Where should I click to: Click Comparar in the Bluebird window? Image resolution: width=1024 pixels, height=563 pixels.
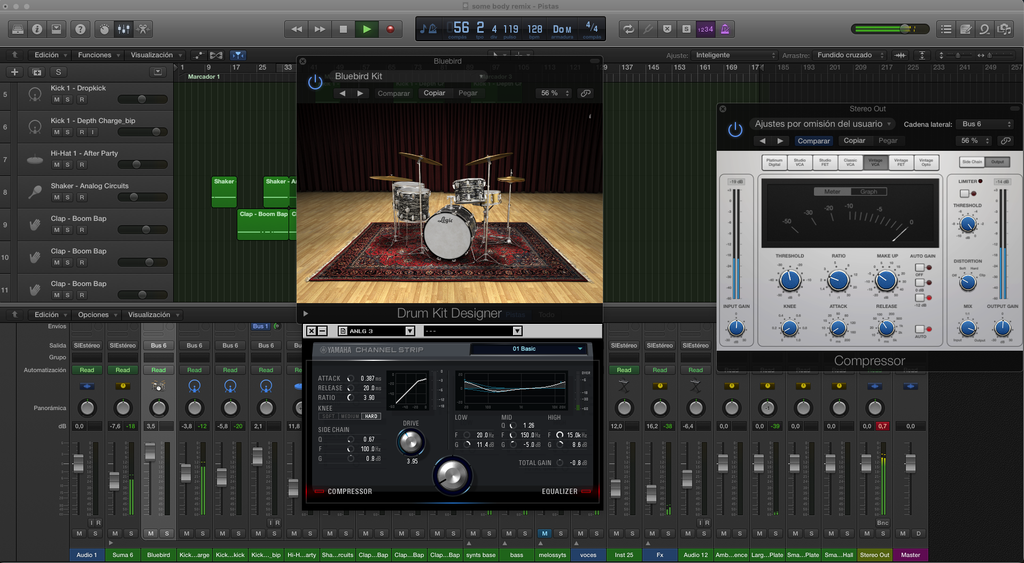[x=394, y=93]
